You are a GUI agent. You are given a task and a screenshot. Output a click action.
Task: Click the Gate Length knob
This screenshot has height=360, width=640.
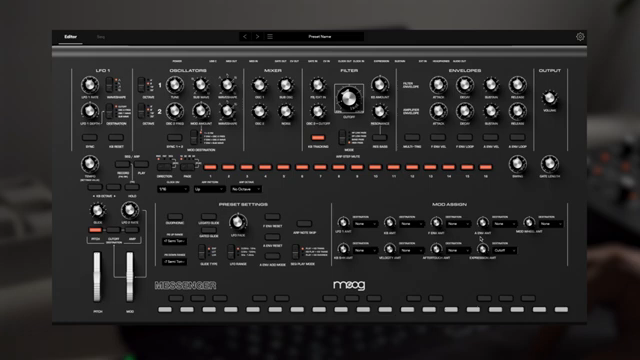[549, 164]
